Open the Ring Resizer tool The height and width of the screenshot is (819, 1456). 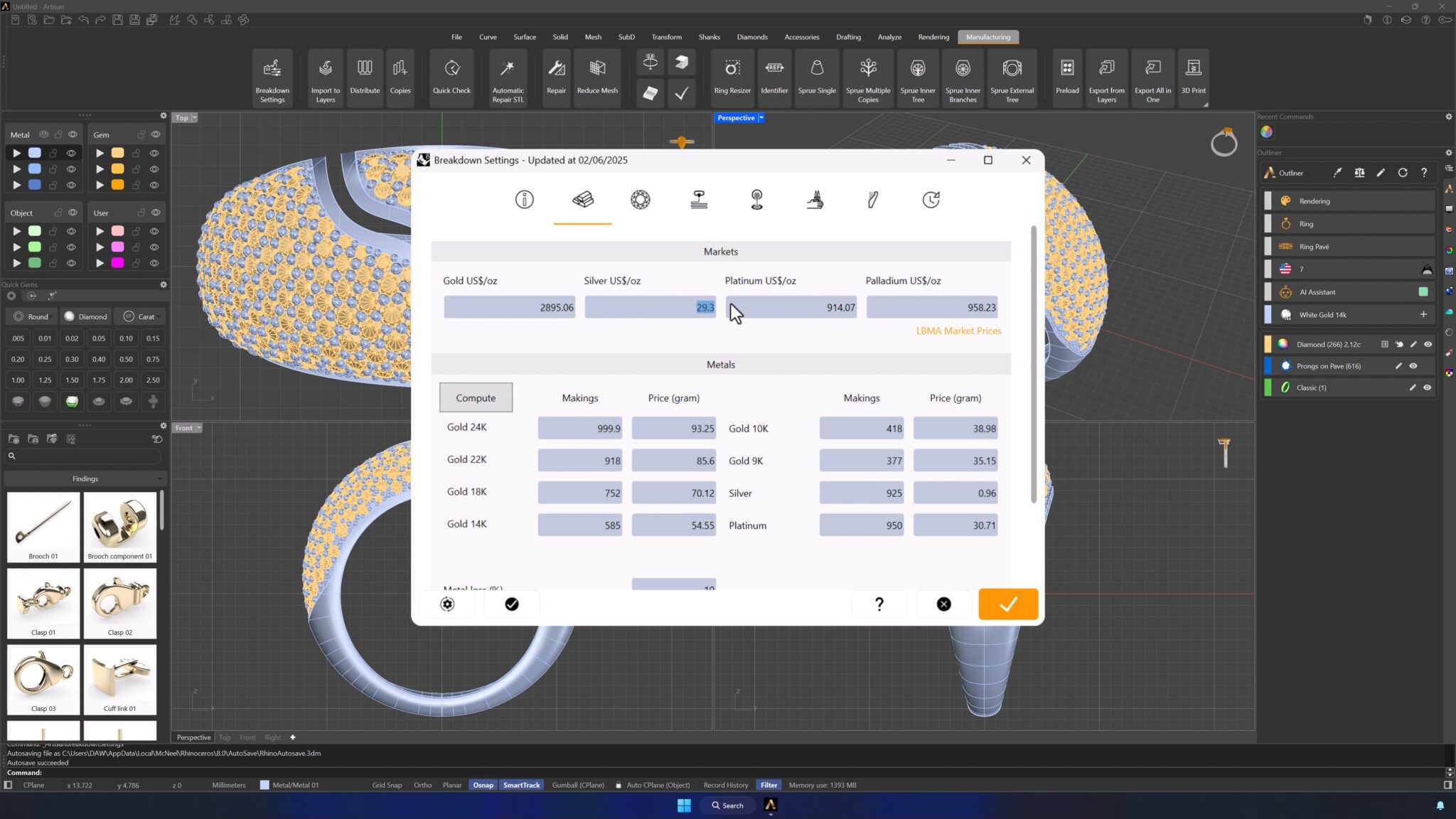pyautogui.click(x=732, y=77)
